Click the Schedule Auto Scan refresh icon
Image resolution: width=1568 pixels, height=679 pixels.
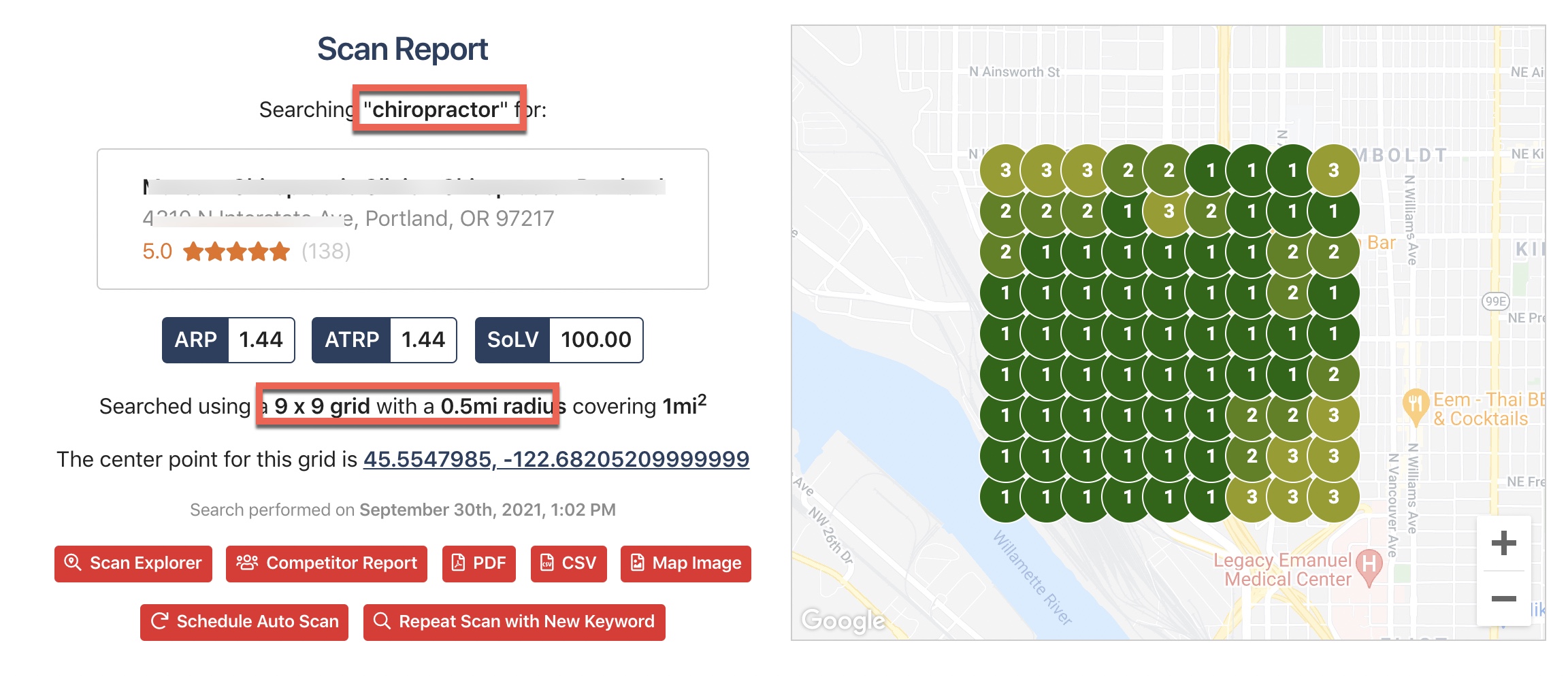[159, 621]
